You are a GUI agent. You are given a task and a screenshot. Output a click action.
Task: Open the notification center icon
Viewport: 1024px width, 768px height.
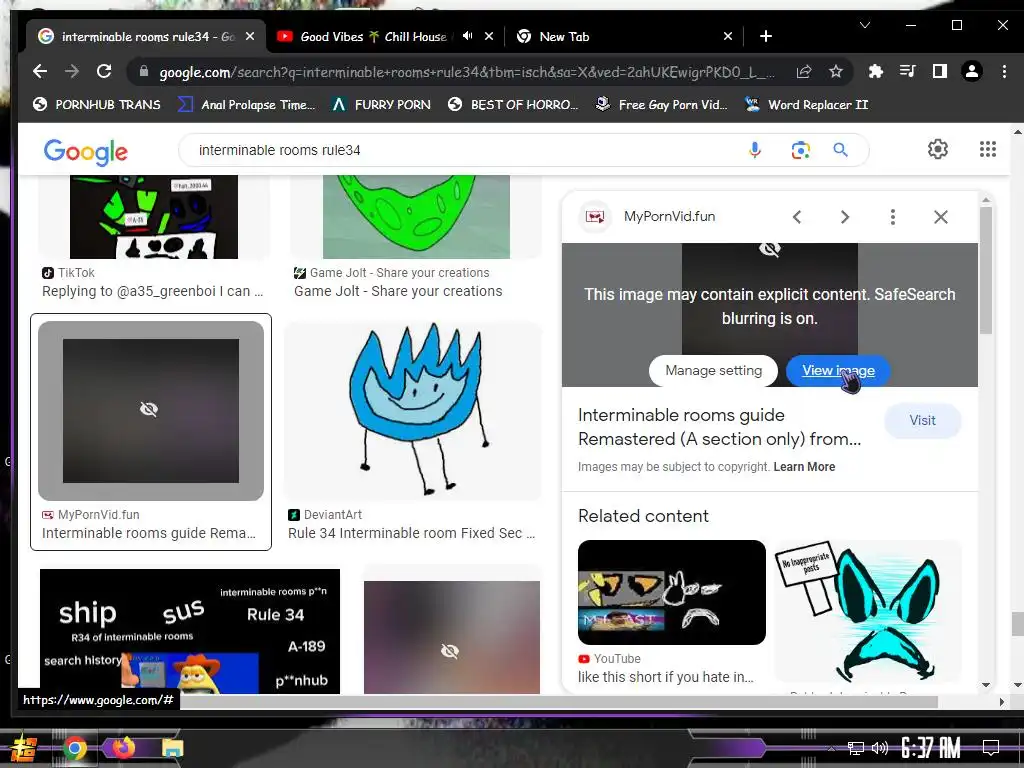point(991,747)
